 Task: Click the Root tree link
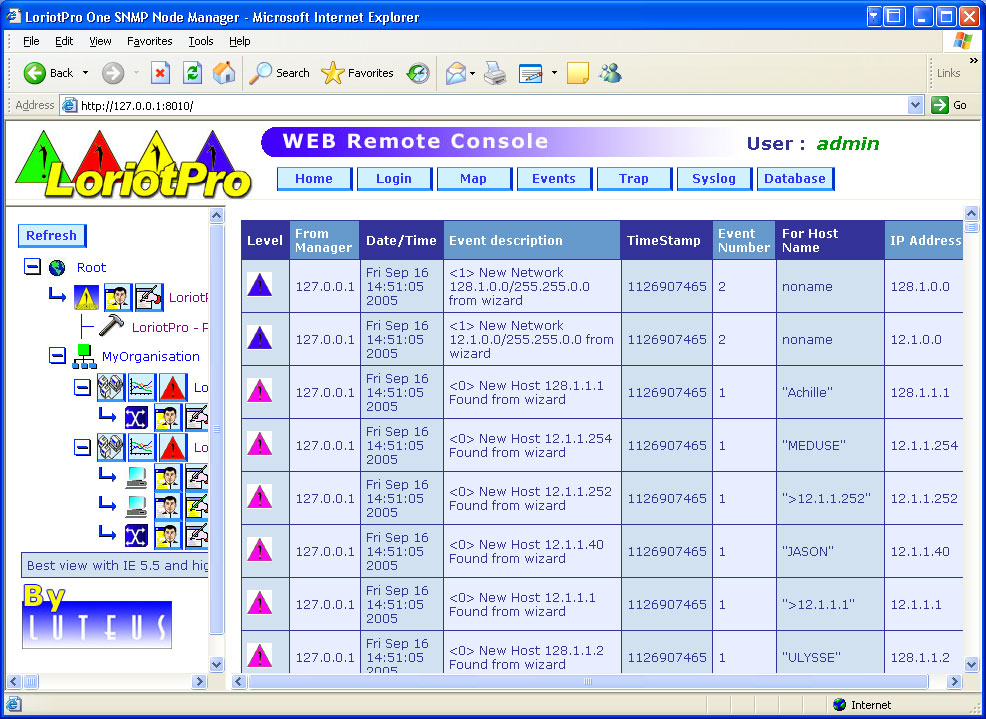[x=91, y=267]
